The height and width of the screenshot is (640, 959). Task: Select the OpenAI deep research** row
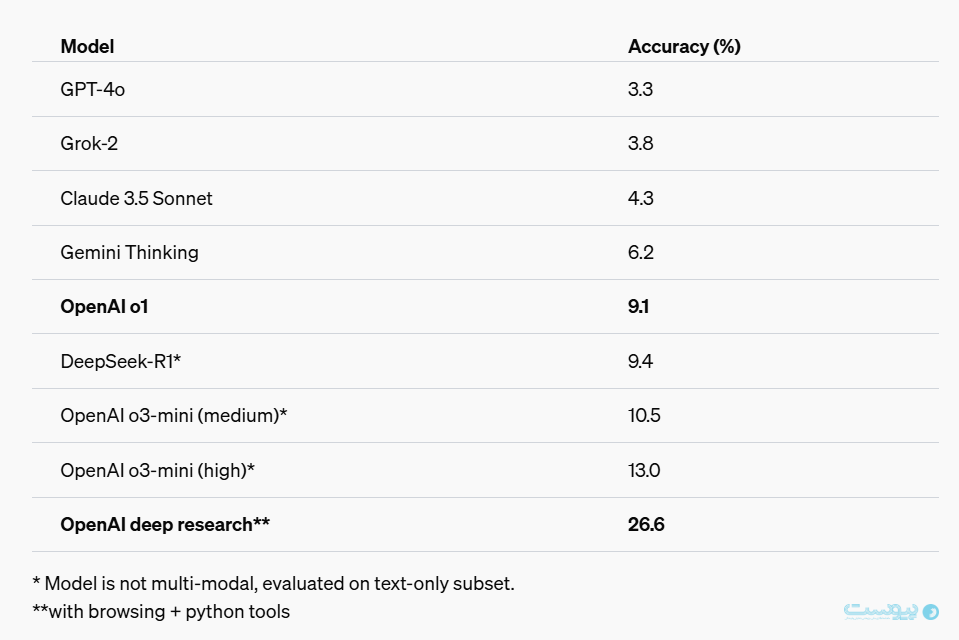(x=485, y=524)
